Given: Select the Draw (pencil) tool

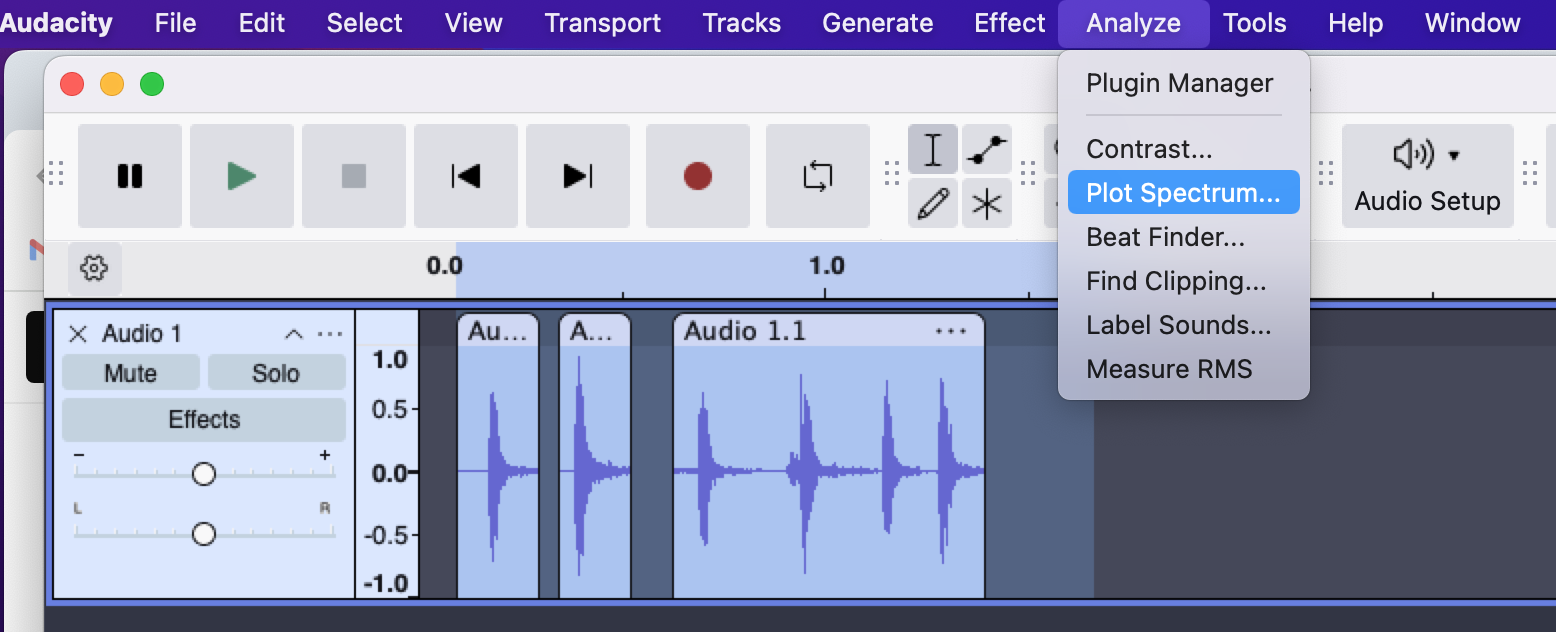Looking at the screenshot, I should pos(933,204).
